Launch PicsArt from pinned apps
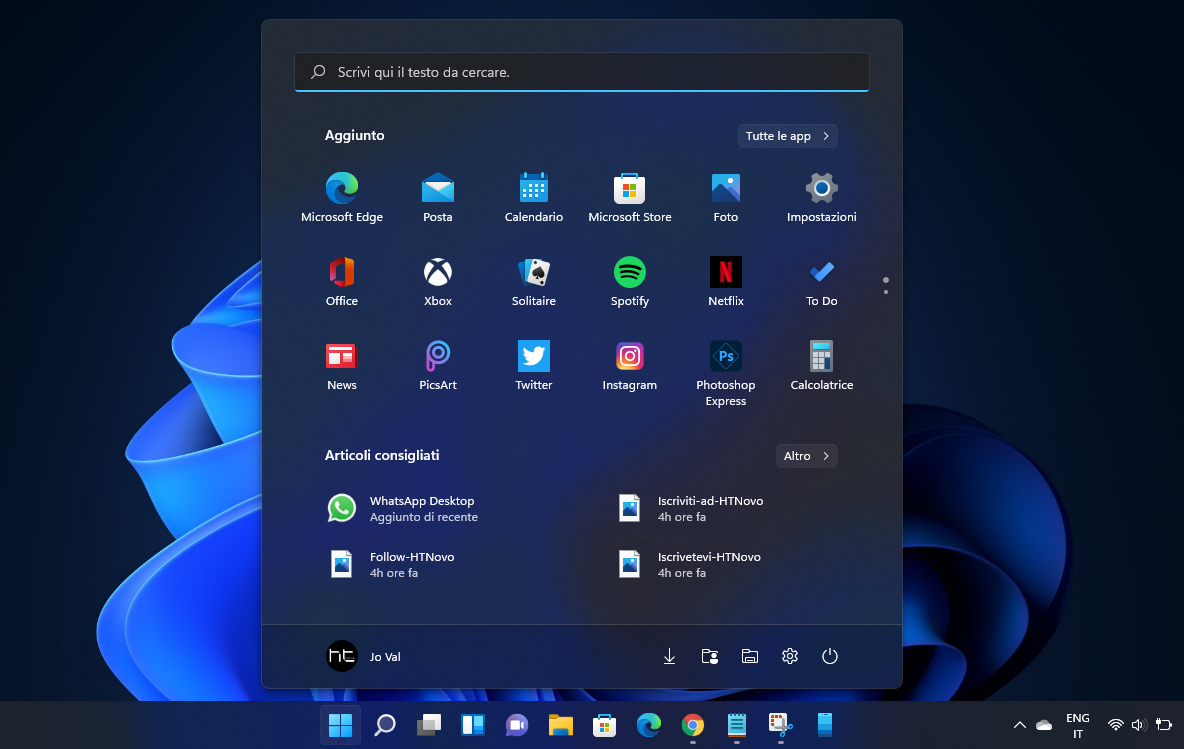Viewport: 1184px width, 749px height. pos(437,366)
